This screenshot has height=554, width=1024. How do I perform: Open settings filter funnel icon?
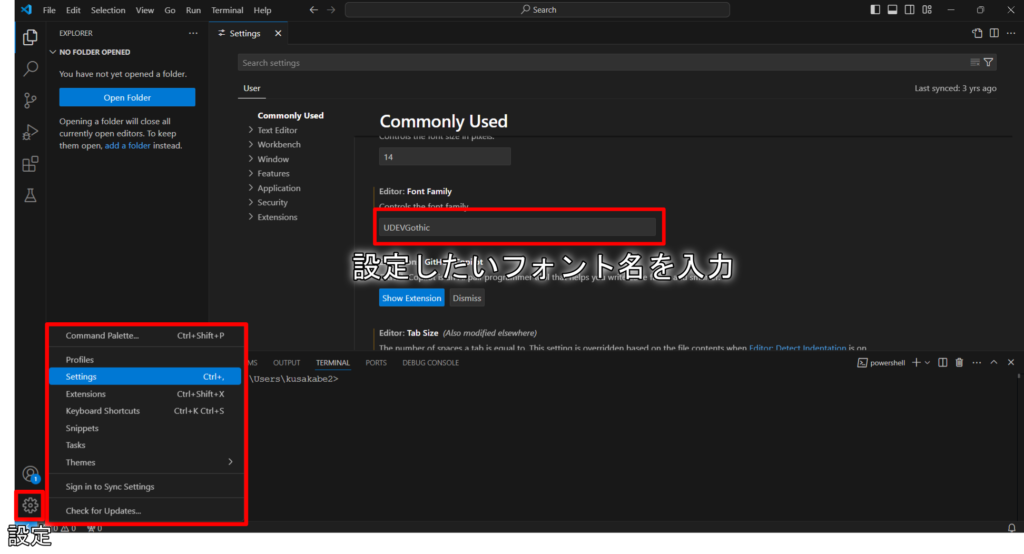click(989, 63)
